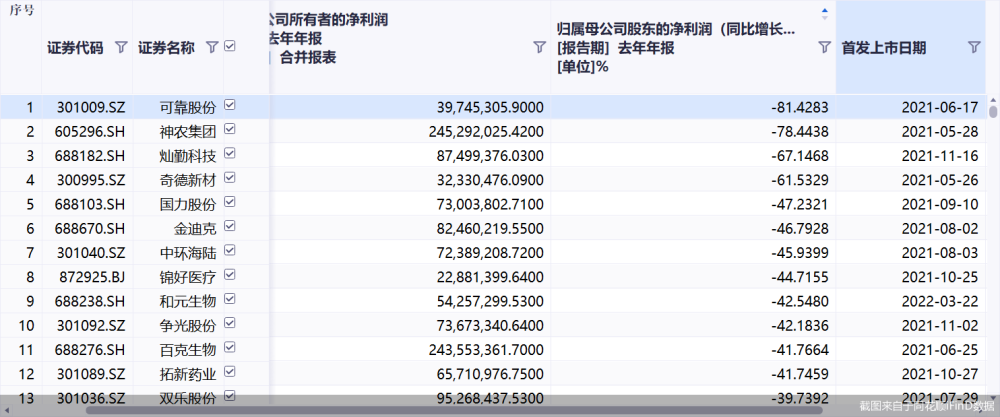Click net profit cell 87,499,376.0300
The image size is (1000, 417).
(x=491, y=156)
